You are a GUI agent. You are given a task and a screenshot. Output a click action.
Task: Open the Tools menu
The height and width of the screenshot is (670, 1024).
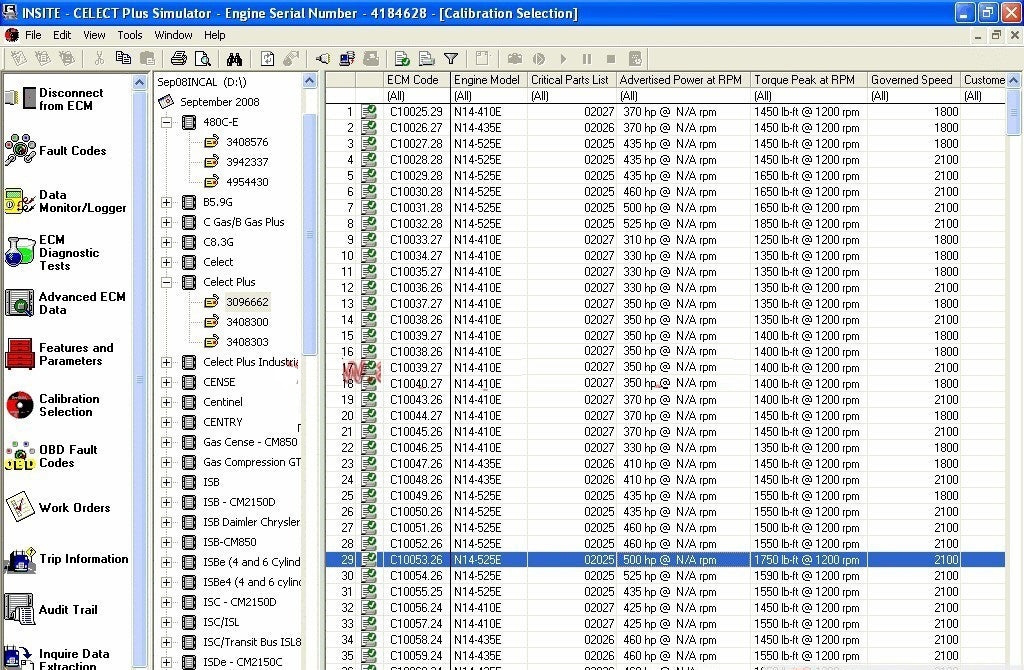pyautogui.click(x=130, y=35)
